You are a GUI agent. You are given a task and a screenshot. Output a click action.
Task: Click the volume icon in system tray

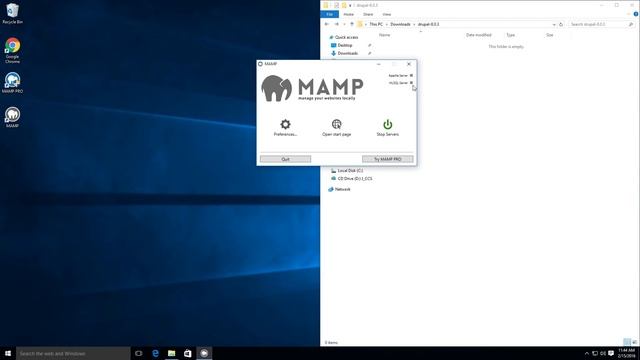603,353
